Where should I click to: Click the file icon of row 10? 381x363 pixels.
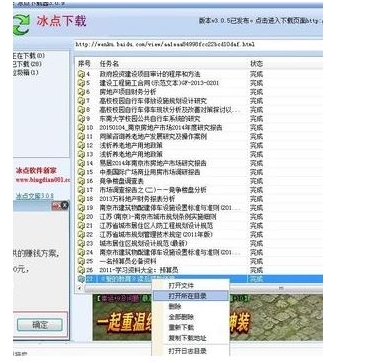click(x=81, y=127)
